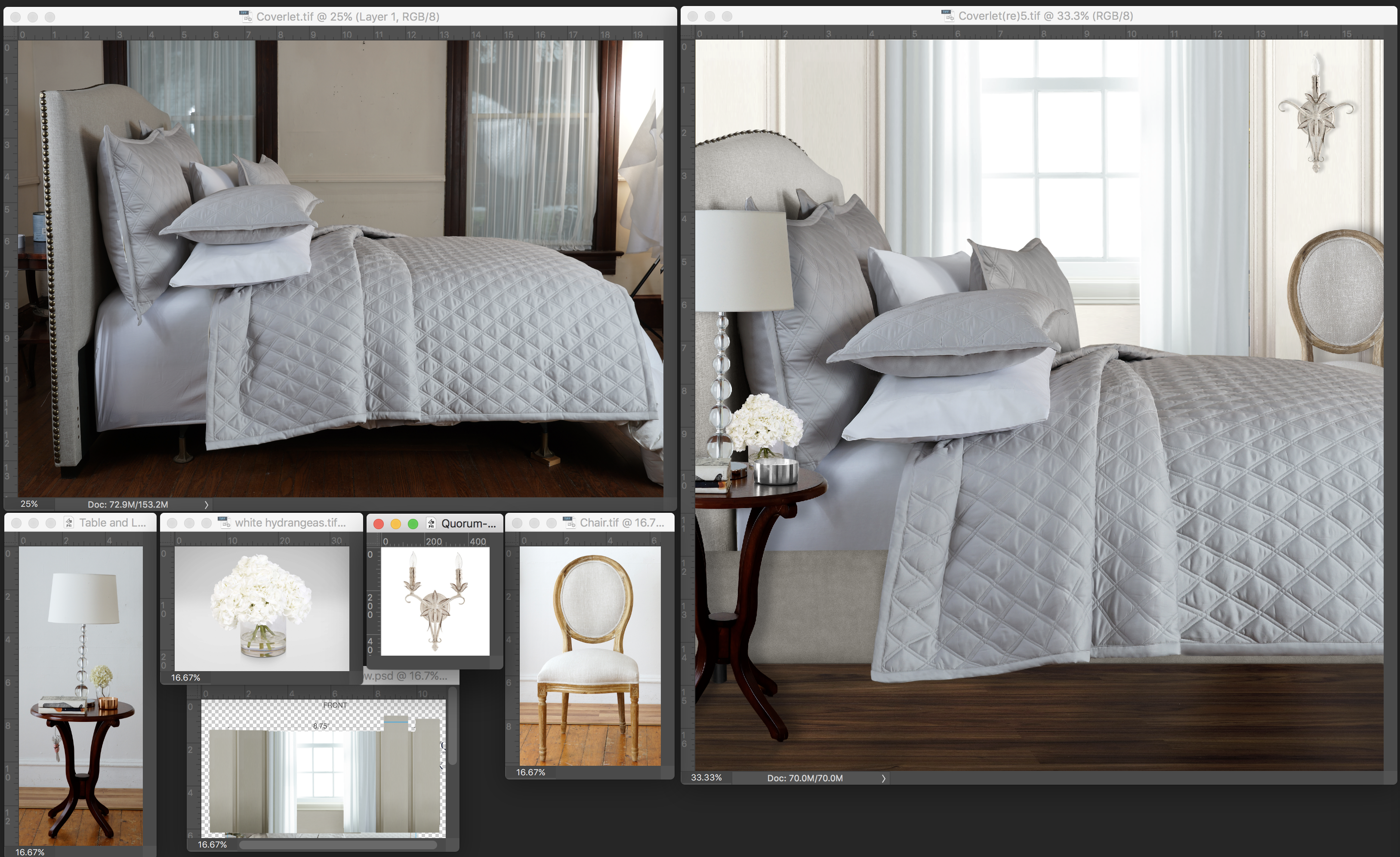The width and height of the screenshot is (1400, 857).
Task: Open the status chevron beside Doc: 70.0M/70.0M
Action: [884, 779]
